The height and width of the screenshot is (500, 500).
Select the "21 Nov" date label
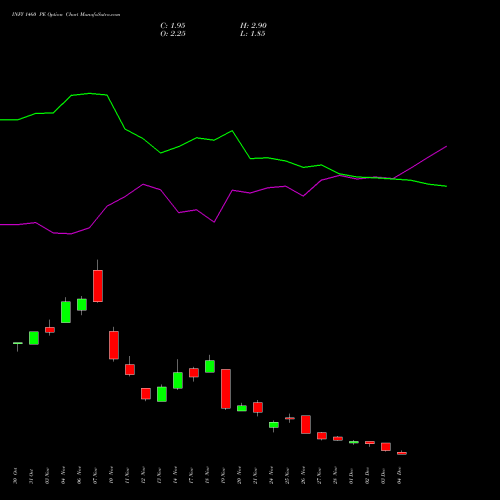pyautogui.click(x=255, y=476)
